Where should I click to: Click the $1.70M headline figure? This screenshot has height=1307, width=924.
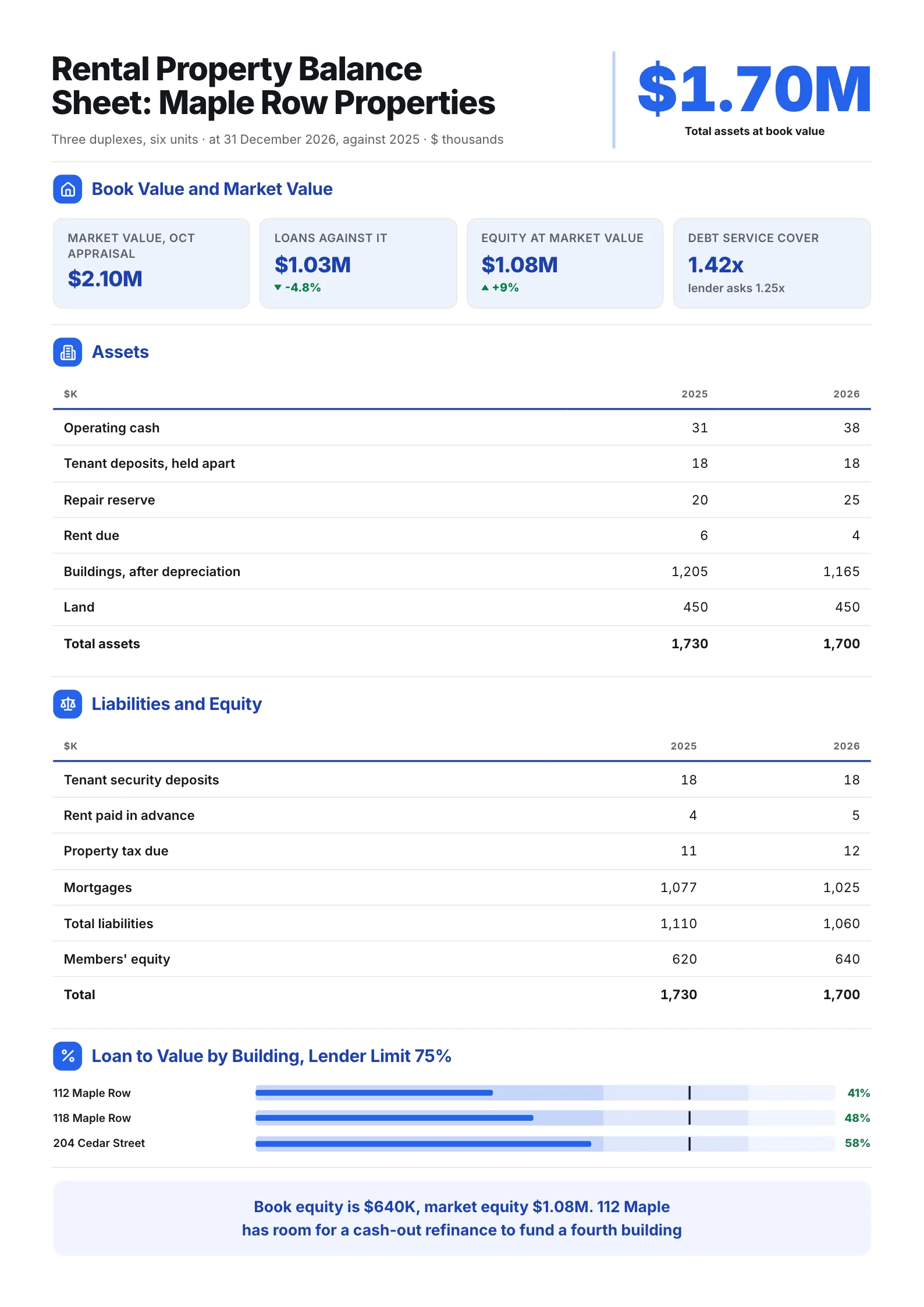[x=755, y=89]
